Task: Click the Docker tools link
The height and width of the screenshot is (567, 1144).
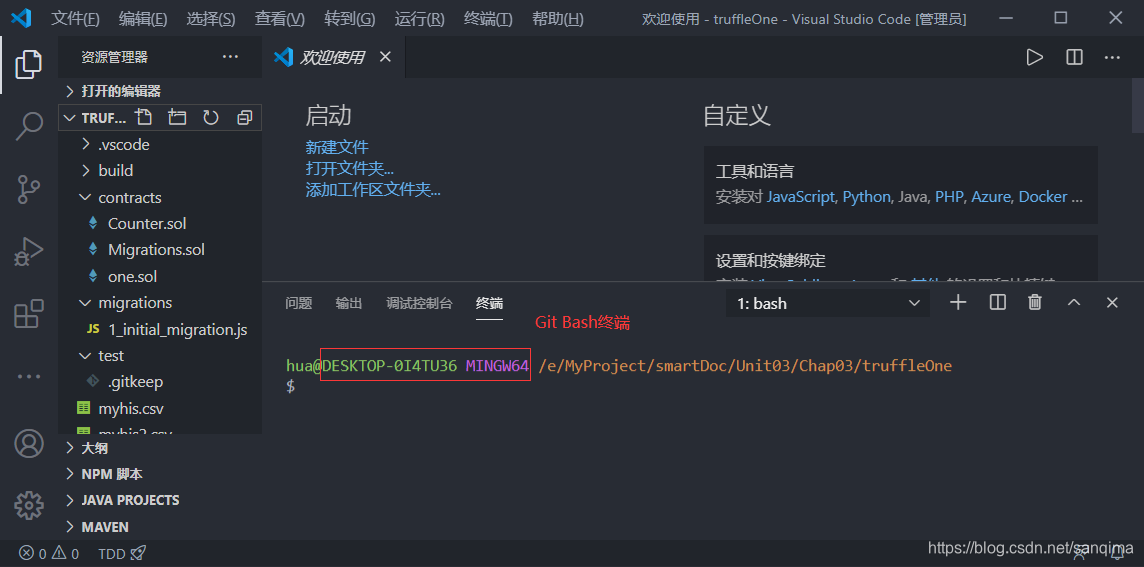Action: click(1043, 197)
